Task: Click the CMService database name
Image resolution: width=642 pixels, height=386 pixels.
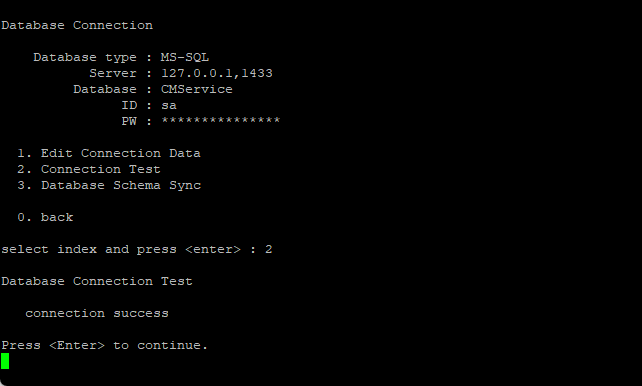Action: [197, 89]
